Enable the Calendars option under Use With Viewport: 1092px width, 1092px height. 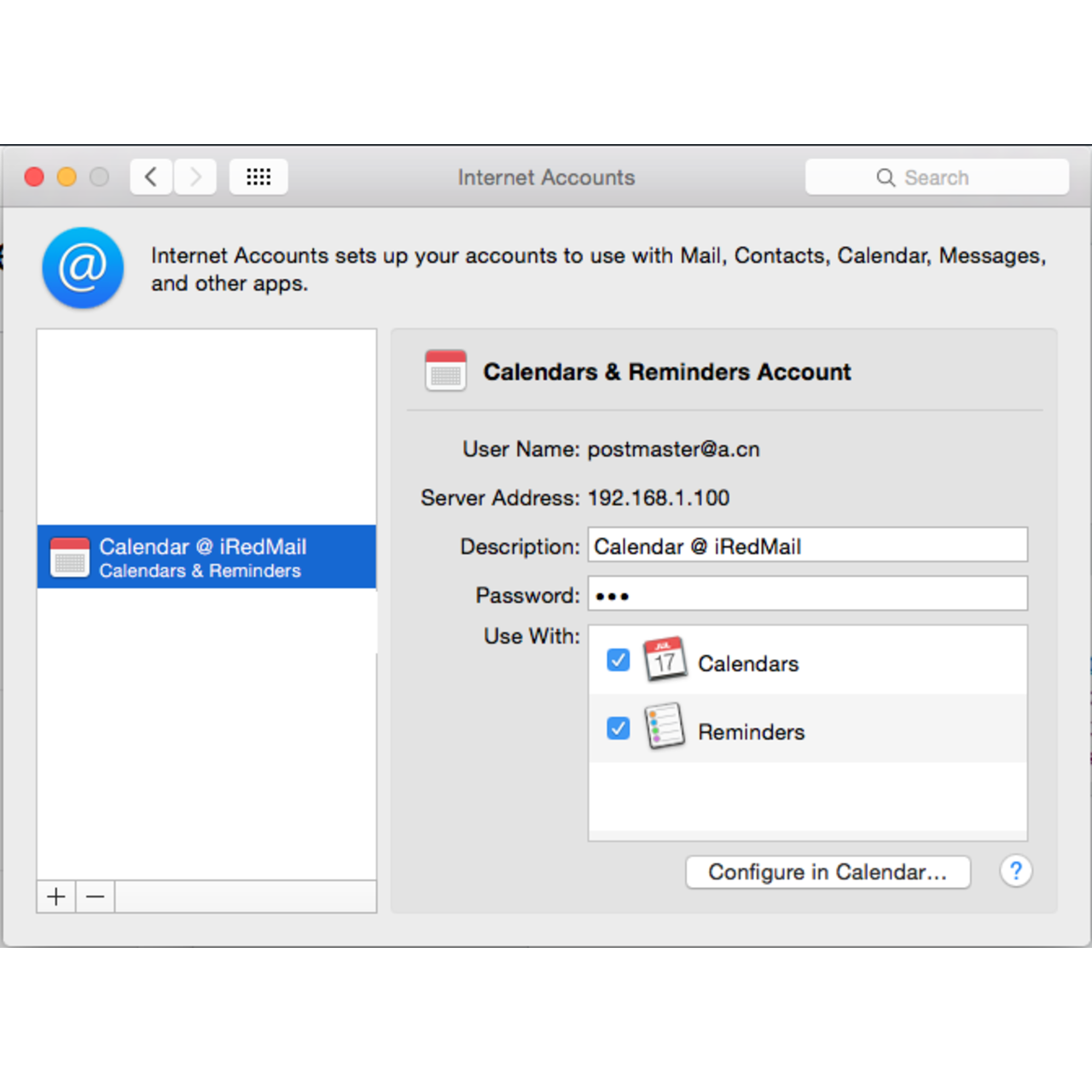click(618, 659)
